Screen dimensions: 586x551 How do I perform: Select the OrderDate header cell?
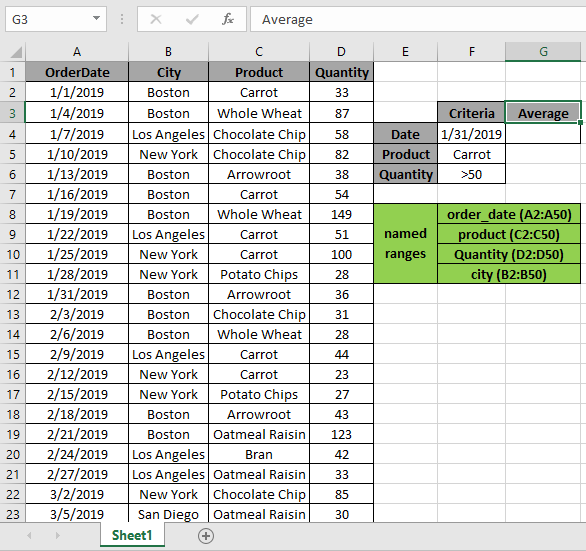77,72
